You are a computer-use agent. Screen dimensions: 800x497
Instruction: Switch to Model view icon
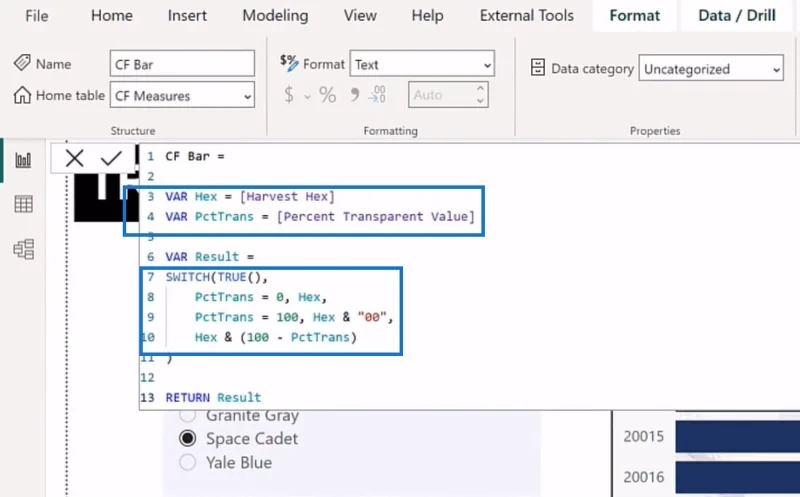point(23,249)
